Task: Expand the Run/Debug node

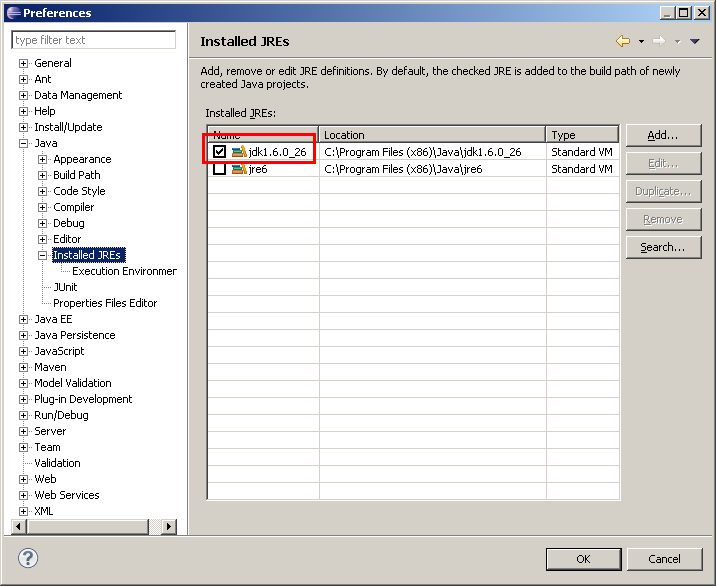Action: click(x=23, y=415)
